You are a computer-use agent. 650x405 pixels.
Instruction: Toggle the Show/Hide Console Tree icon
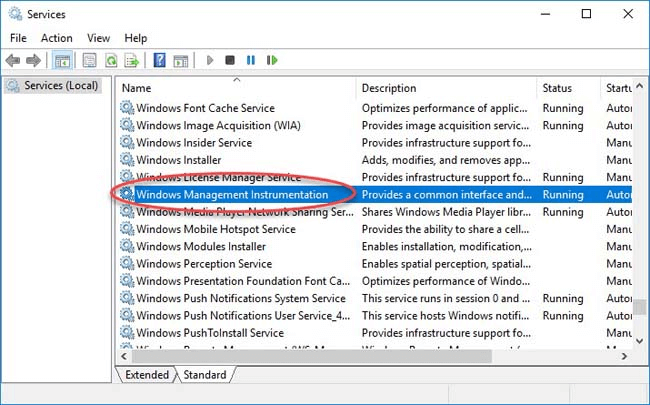point(63,61)
